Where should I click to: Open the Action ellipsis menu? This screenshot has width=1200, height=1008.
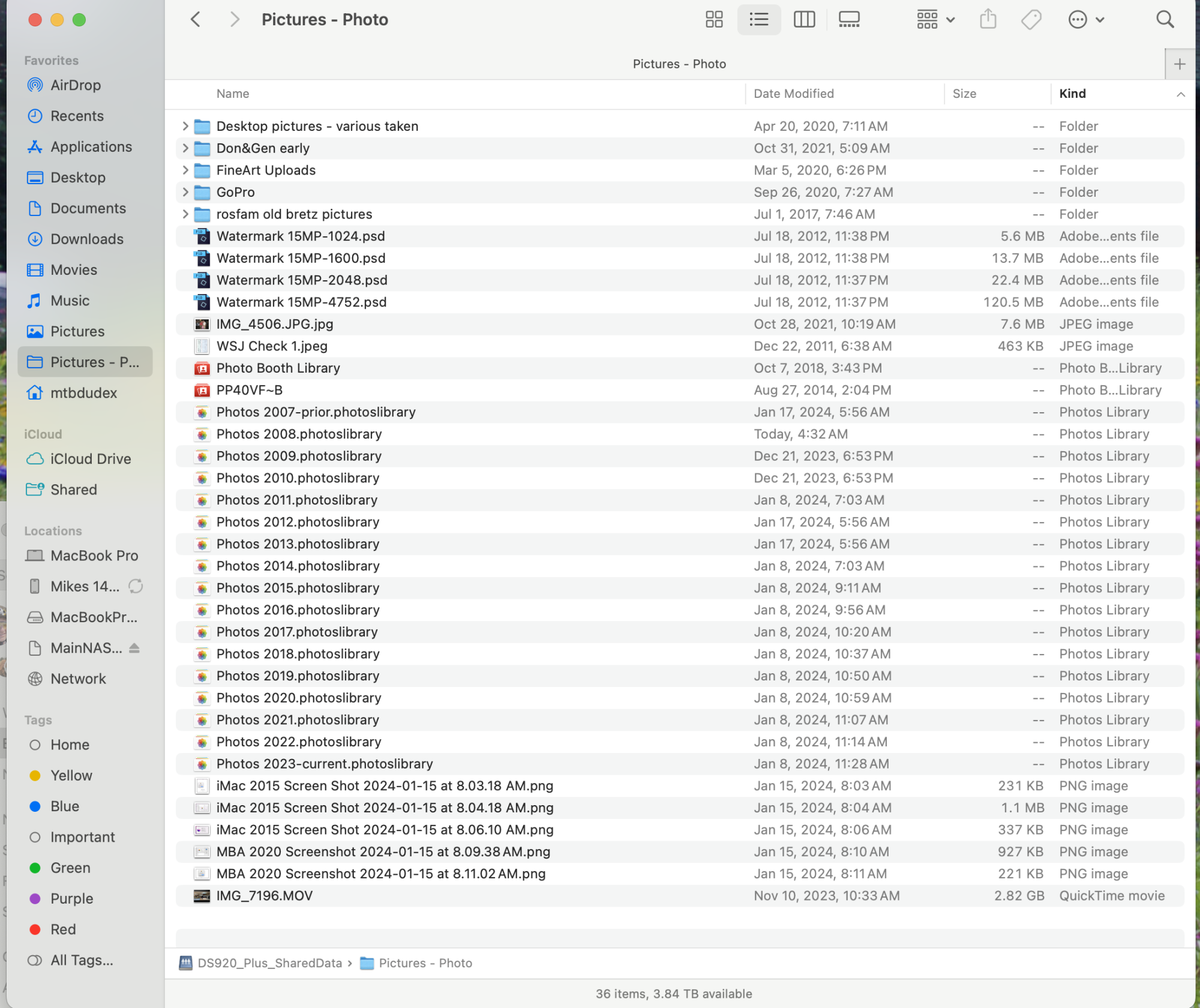click(x=1086, y=20)
